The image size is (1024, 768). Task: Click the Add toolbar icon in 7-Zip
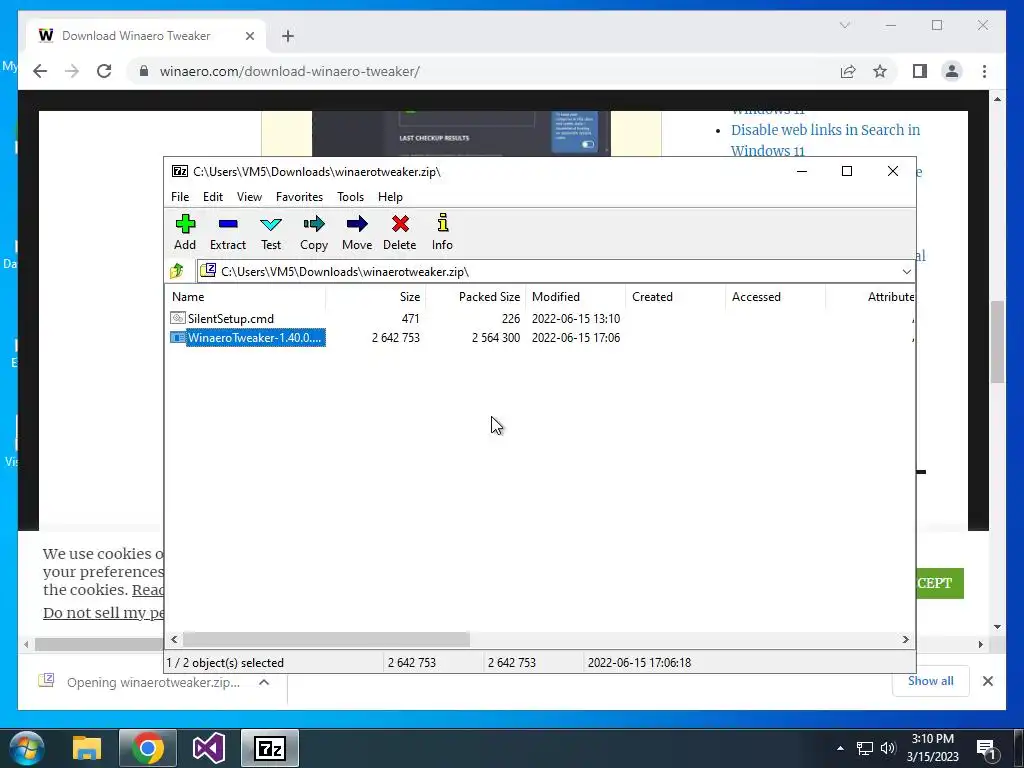185,232
